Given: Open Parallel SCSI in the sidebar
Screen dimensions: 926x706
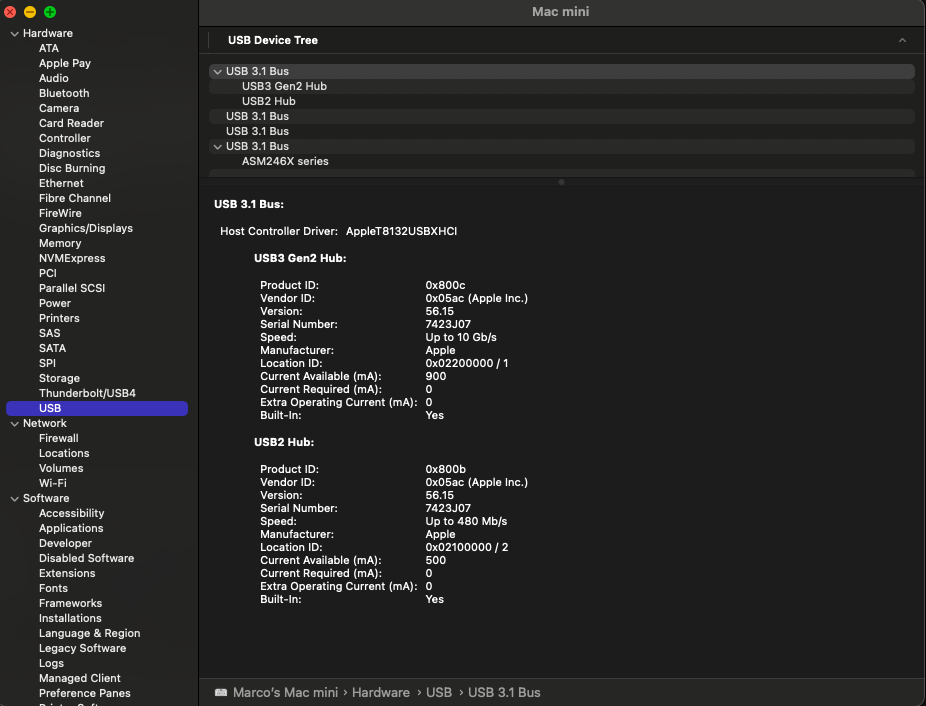Looking at the screenshot, I should 72,288.
